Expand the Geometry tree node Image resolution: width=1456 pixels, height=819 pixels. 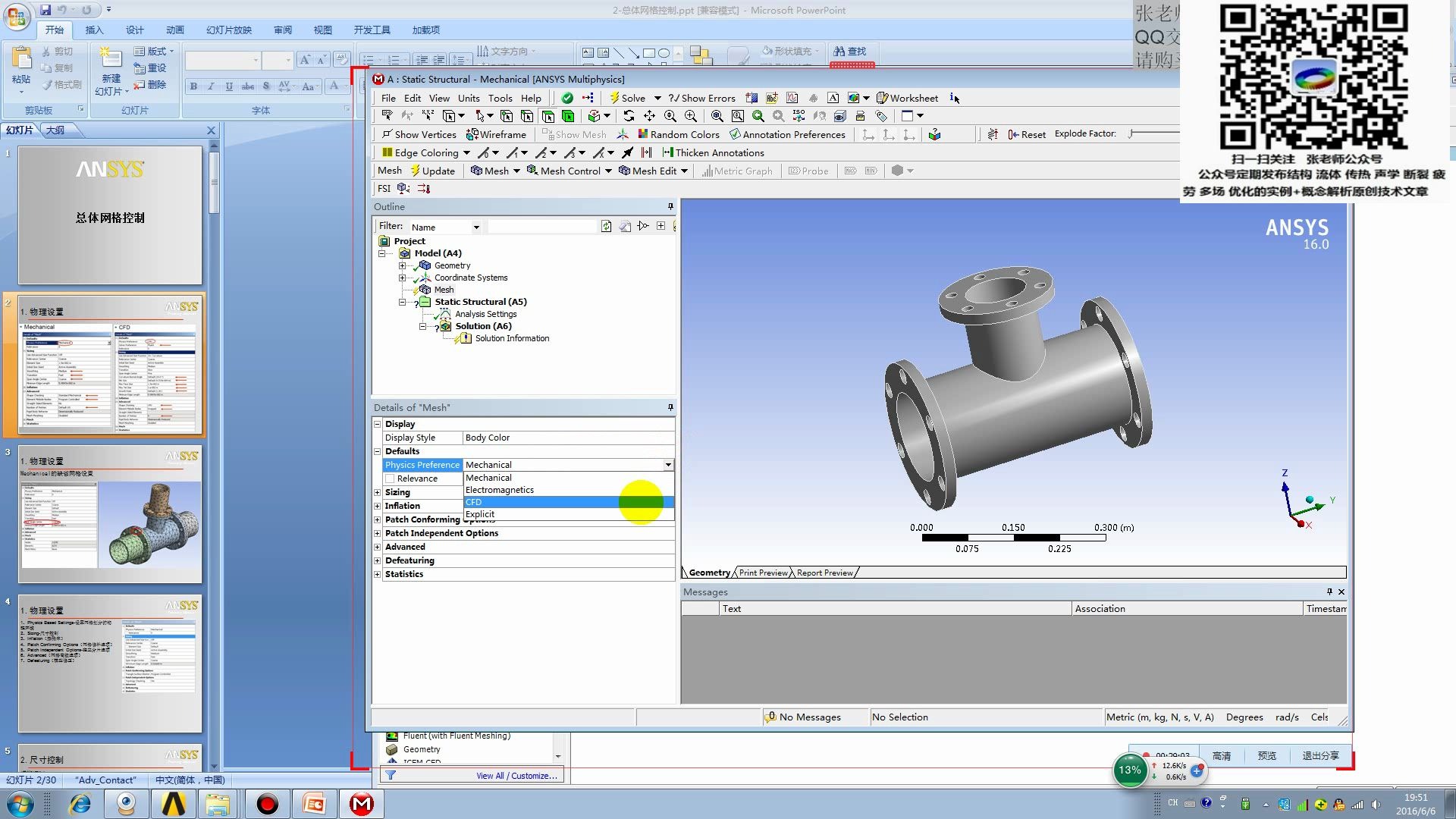(402, 265)
